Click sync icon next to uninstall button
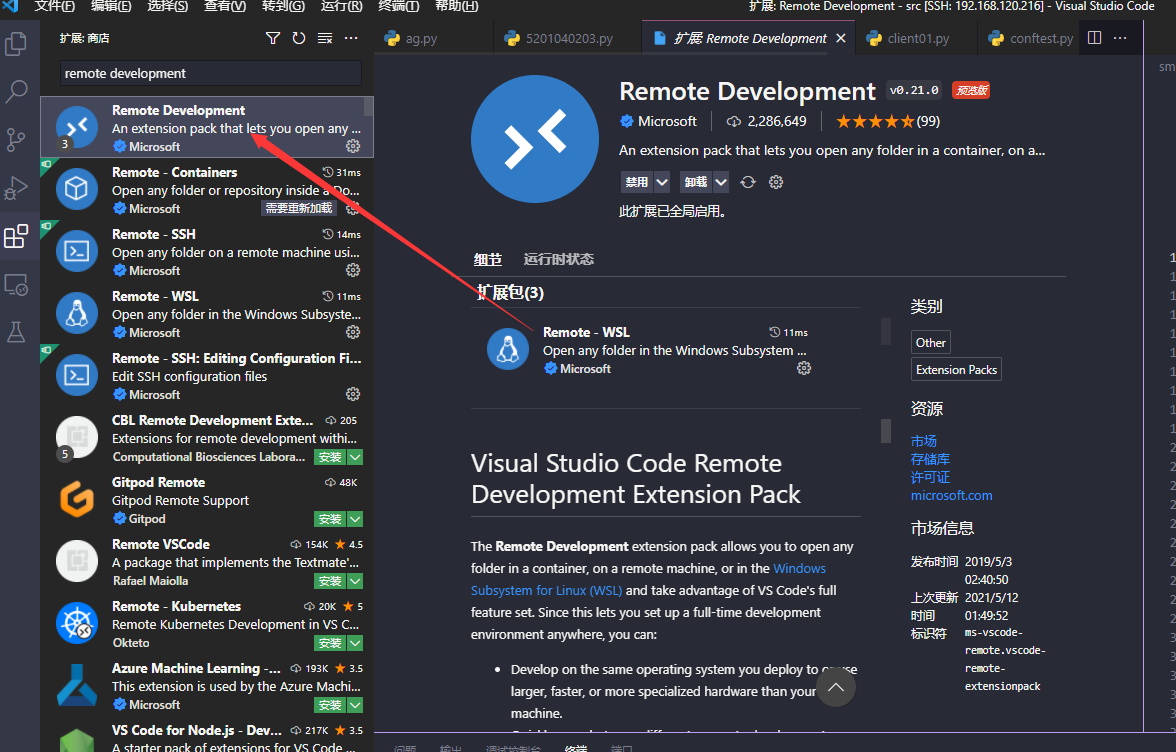Image resolution: width=1176 pixels, height=752 pixels. point(748,182)
